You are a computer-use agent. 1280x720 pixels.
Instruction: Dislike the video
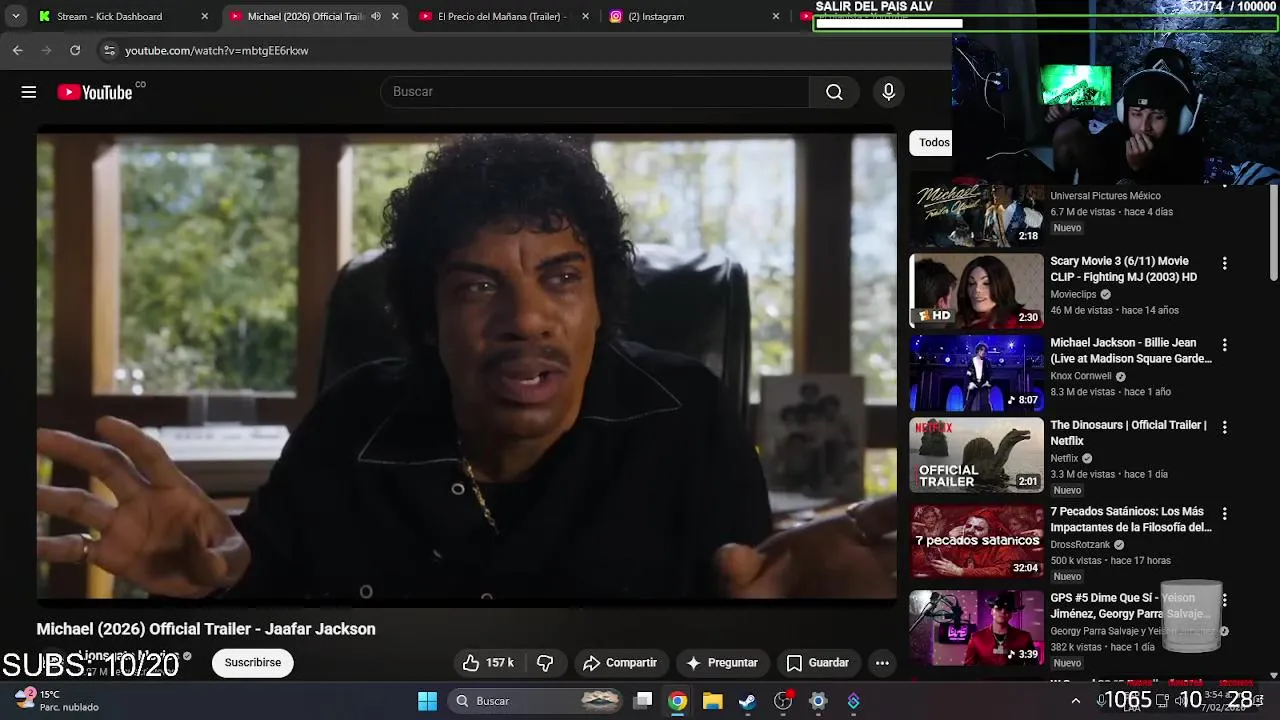[545, 663]
